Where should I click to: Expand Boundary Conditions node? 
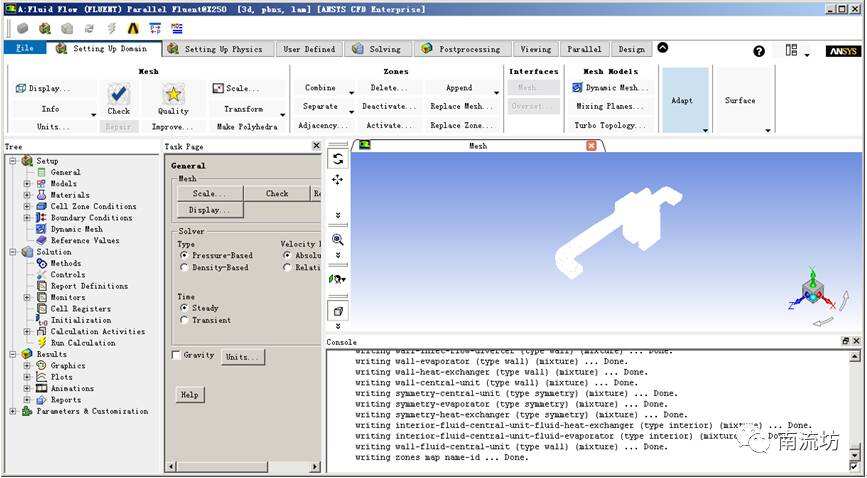pos(27,218)
